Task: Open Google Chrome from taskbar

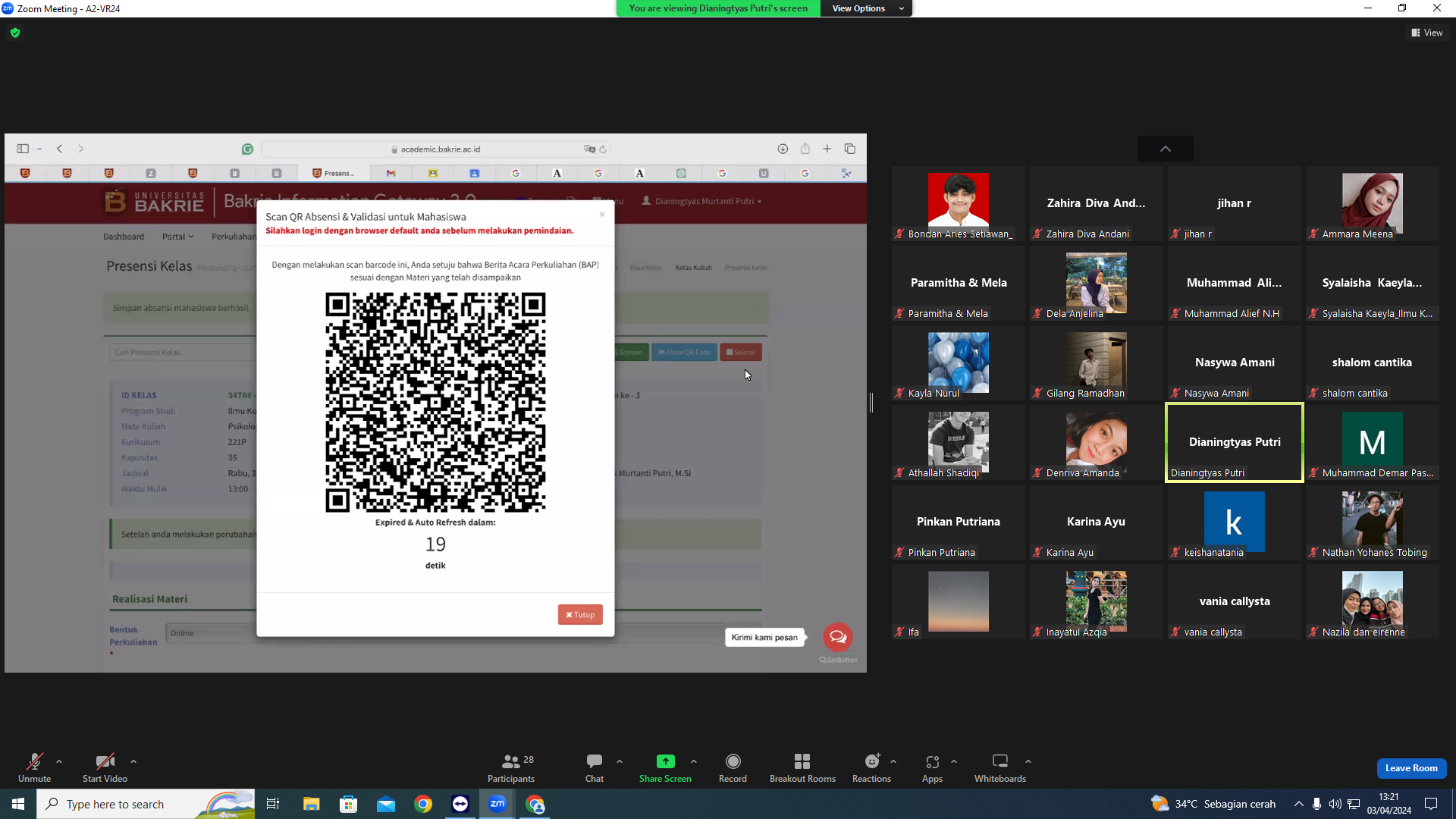Action: point(423,804)
